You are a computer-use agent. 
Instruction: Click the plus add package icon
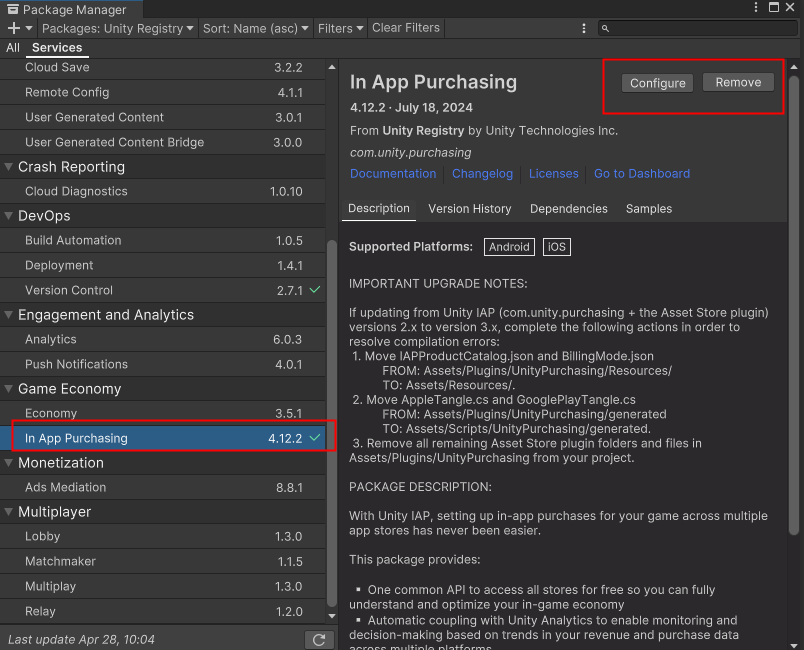pyautogui.click(x=14, y=28)
